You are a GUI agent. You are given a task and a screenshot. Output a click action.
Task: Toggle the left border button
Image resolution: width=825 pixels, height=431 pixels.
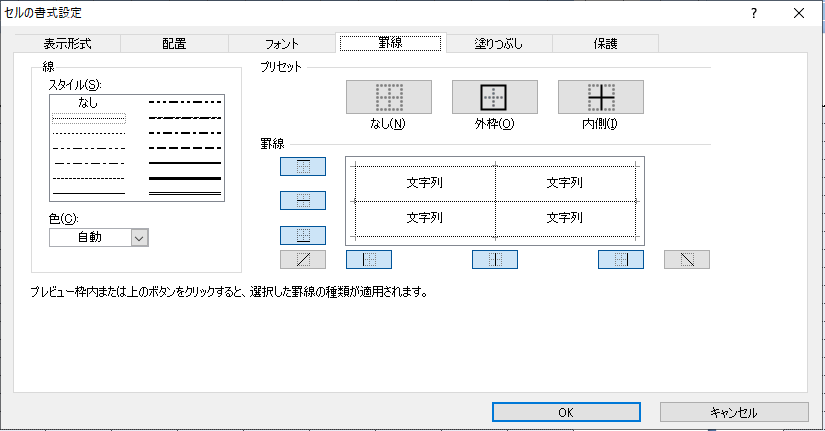(x=368, y=260)
